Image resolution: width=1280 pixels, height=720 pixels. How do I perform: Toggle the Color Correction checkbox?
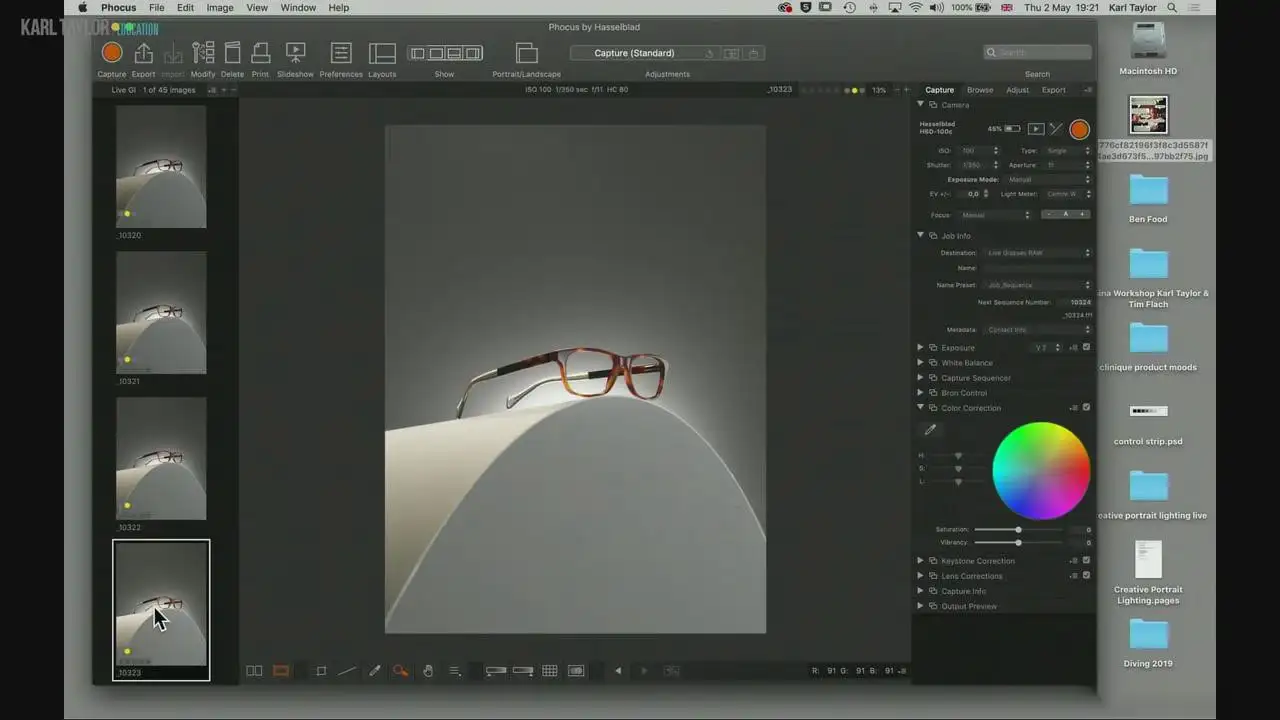[x=1086, y=407]
